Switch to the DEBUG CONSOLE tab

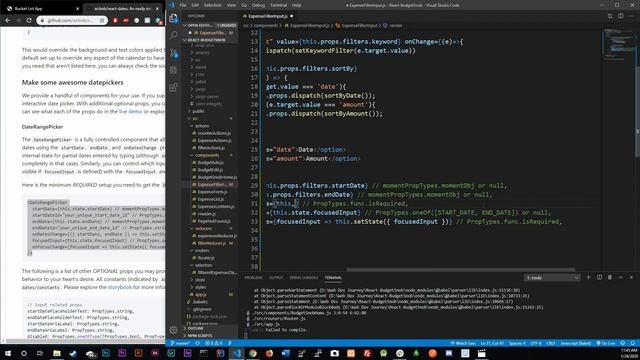(x=303, y=278)
